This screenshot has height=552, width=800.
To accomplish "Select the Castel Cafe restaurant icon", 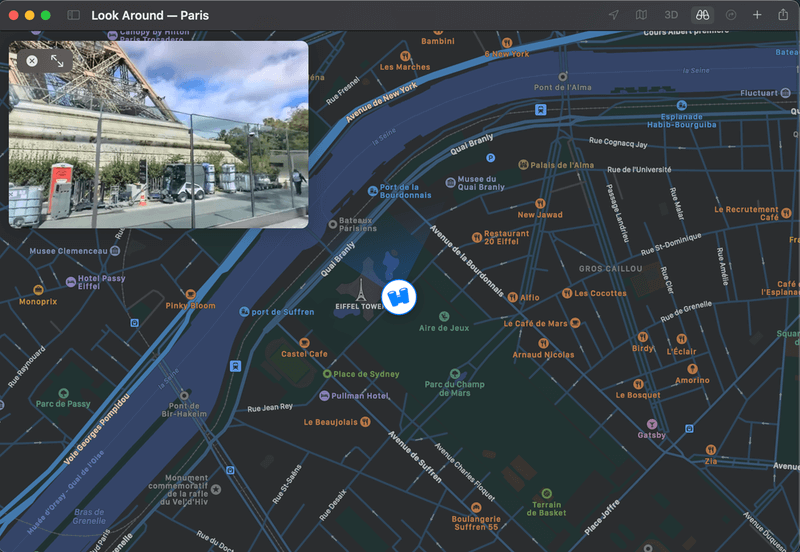I will [x=305, y=343].
